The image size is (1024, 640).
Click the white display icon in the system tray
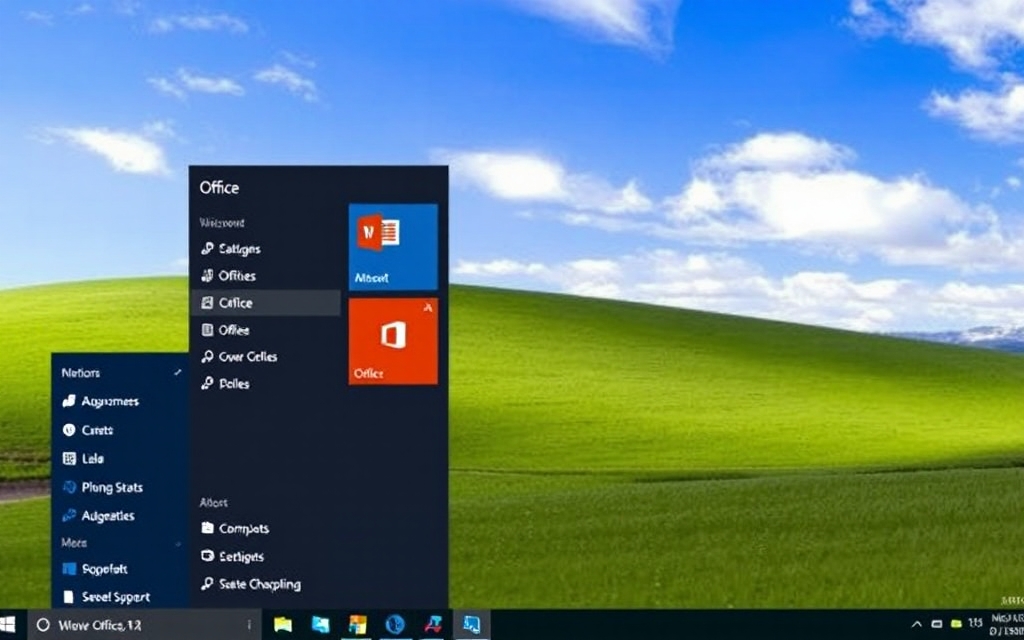tap(936, 624)
